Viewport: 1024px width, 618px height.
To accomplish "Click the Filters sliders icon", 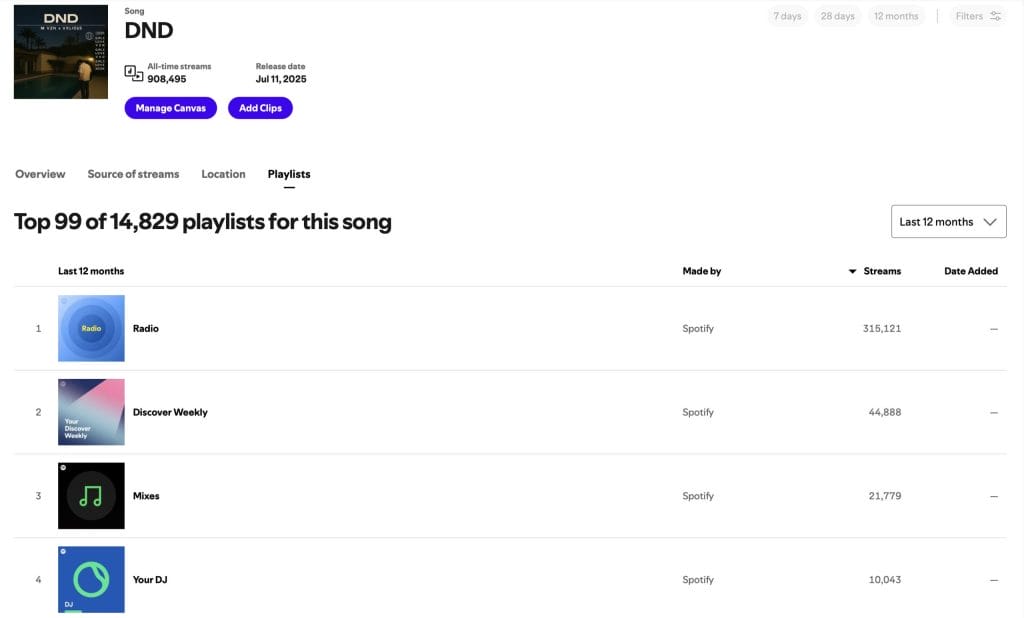I will pyautogui.click(x=995, y=16).
